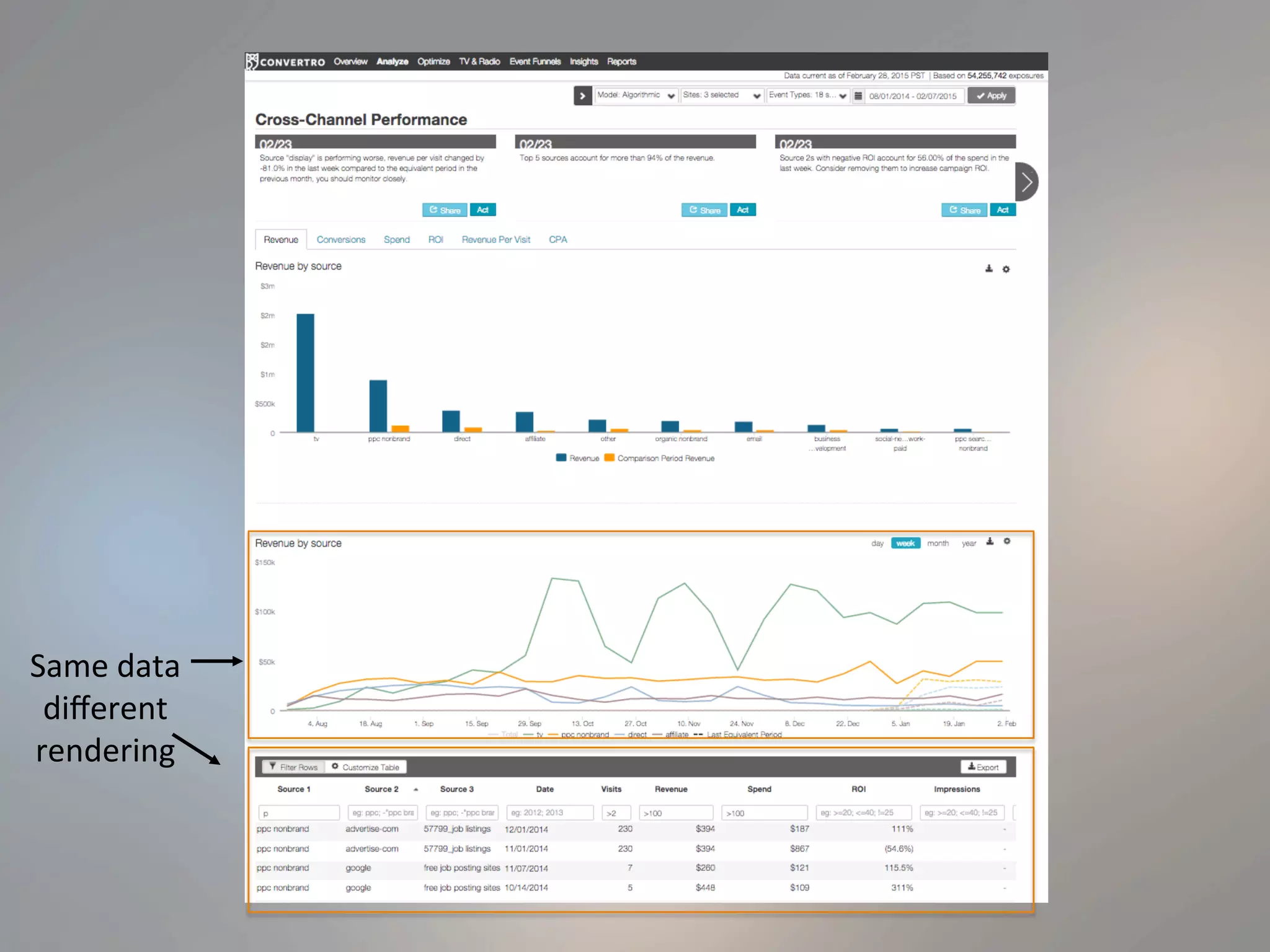The width and height of the screenshot is (1270, 952).
Task: Click the calendar icon beside date range
Action: [858, 95]
